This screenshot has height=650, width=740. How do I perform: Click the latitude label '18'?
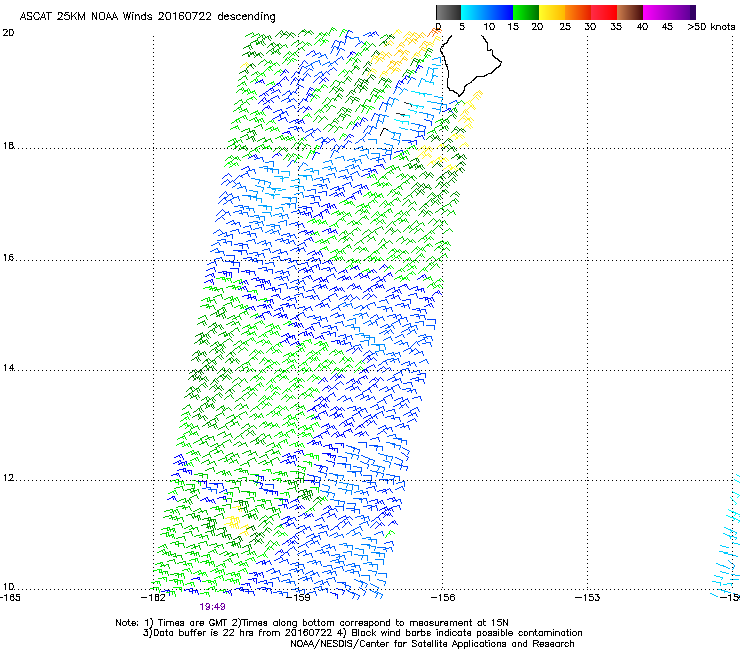(x=8, y=146)
